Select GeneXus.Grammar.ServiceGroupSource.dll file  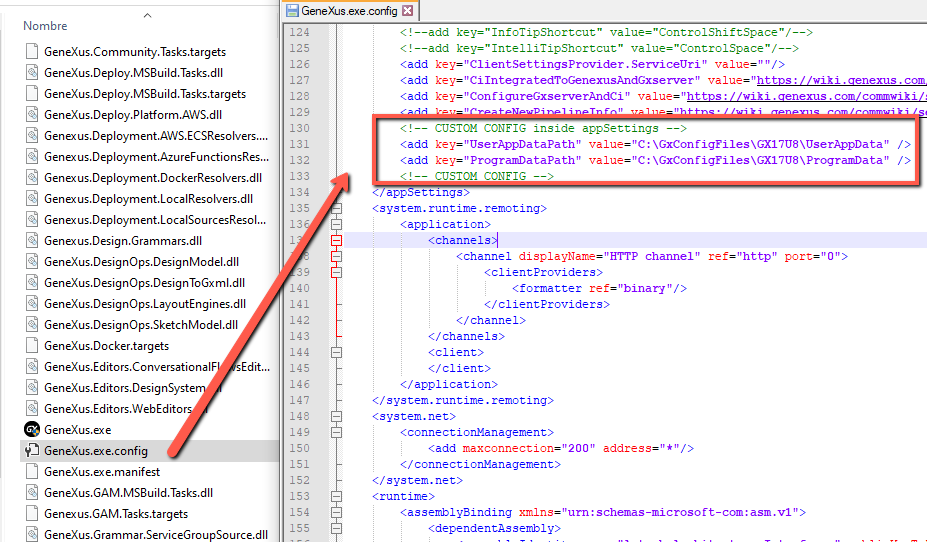point(155,534)
